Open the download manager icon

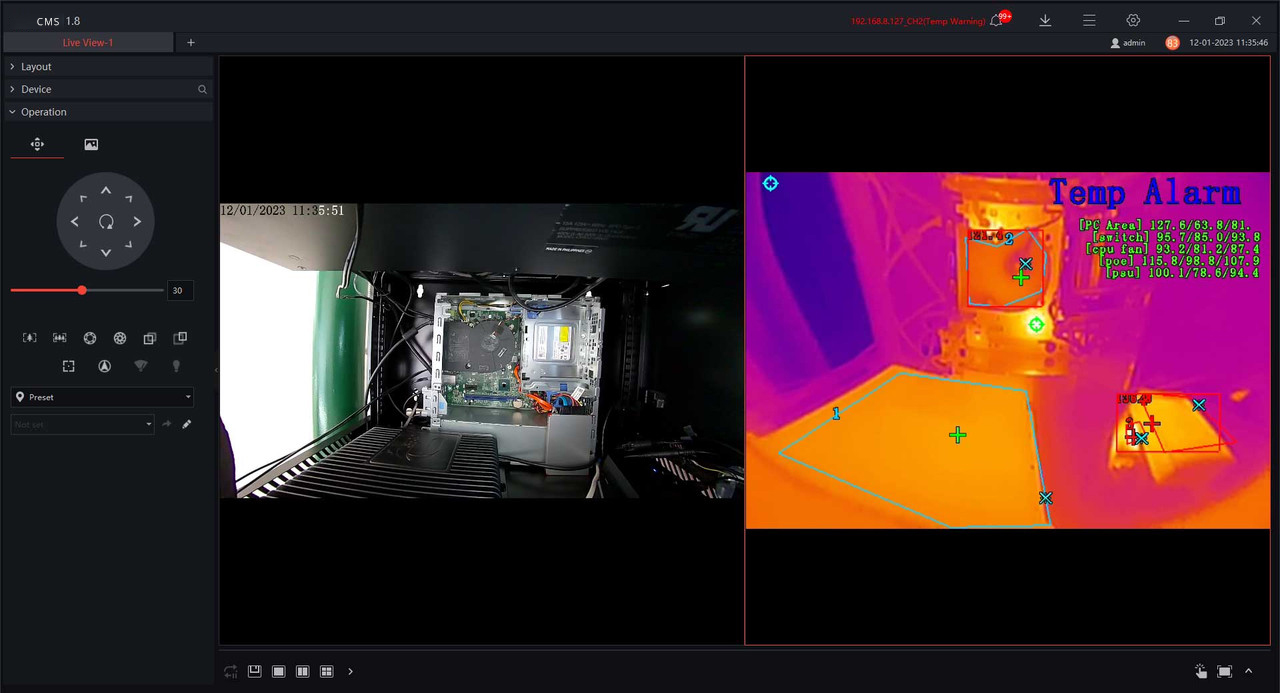point(1045,20)
